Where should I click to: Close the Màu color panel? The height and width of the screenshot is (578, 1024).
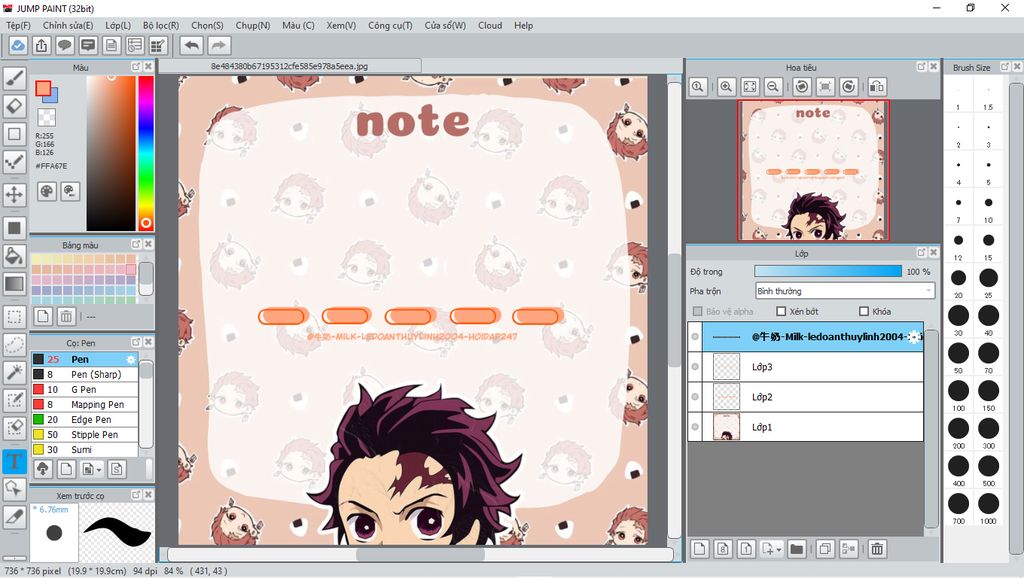pyautogui.click(x=148, y=67)
